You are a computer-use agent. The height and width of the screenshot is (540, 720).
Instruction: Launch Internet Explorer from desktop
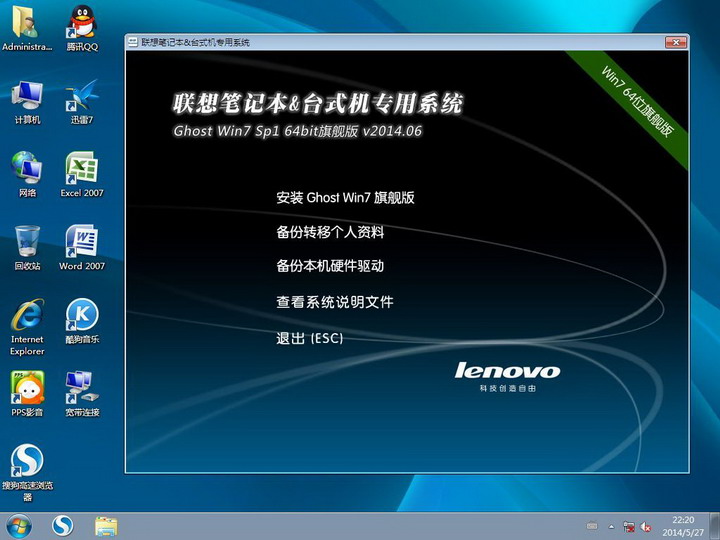pyautogui.click(x=27, y=318)
